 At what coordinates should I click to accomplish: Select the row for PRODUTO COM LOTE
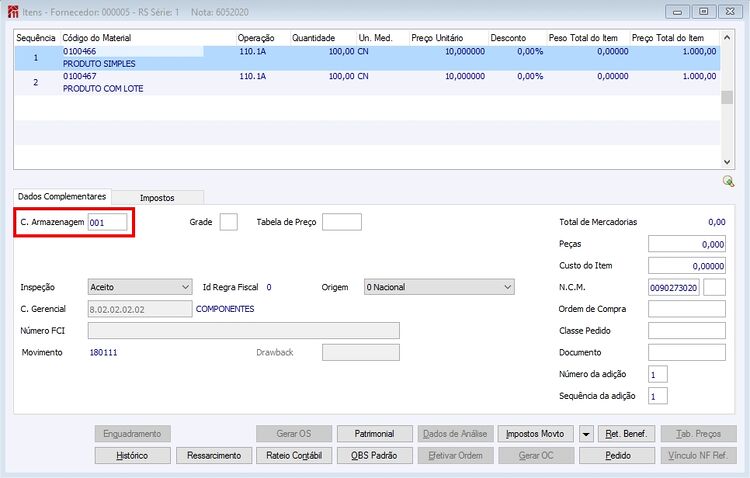367,83
